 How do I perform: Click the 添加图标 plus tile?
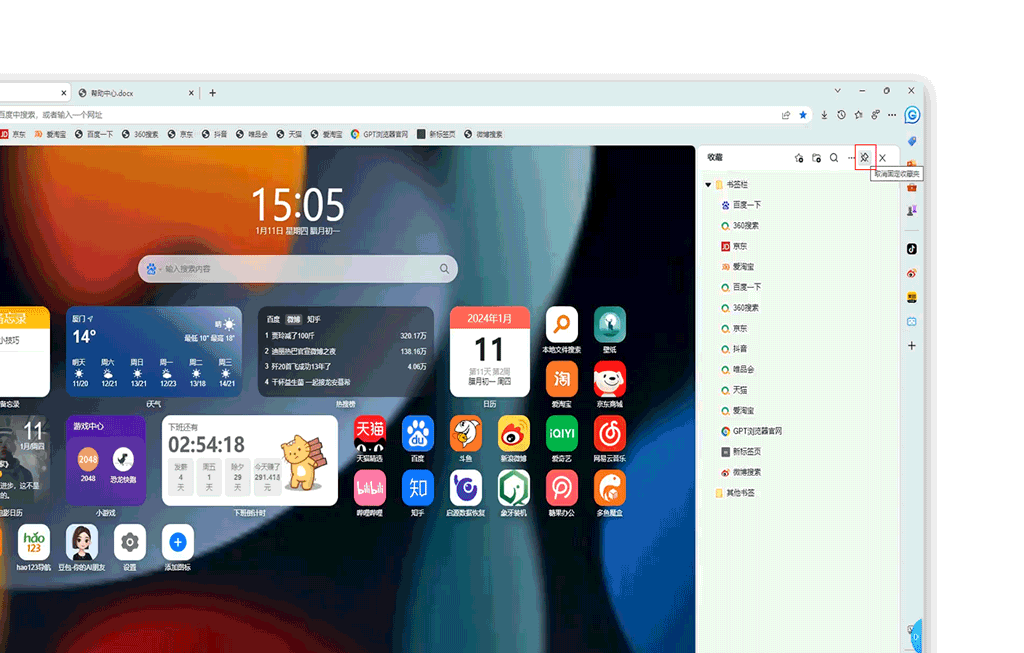click(178, 547)
